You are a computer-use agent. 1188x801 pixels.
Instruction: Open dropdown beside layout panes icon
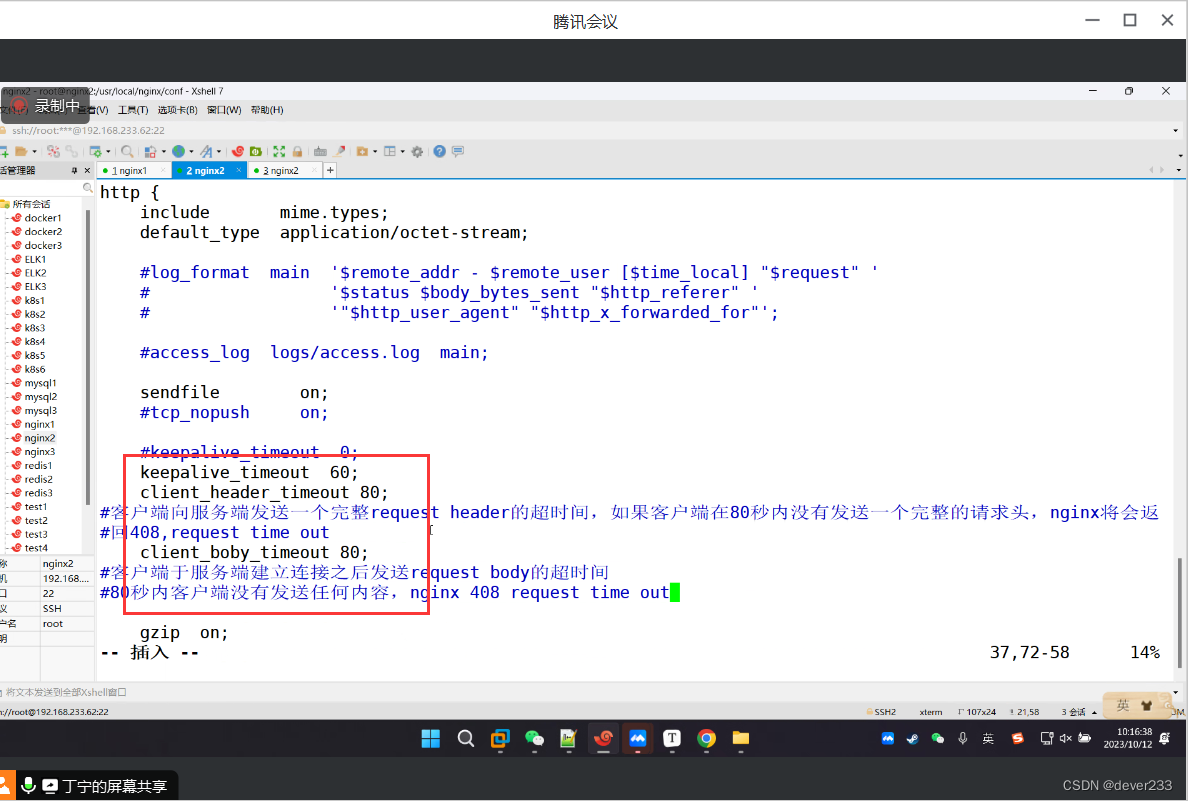pyautogui.click(x=402, y=152)
